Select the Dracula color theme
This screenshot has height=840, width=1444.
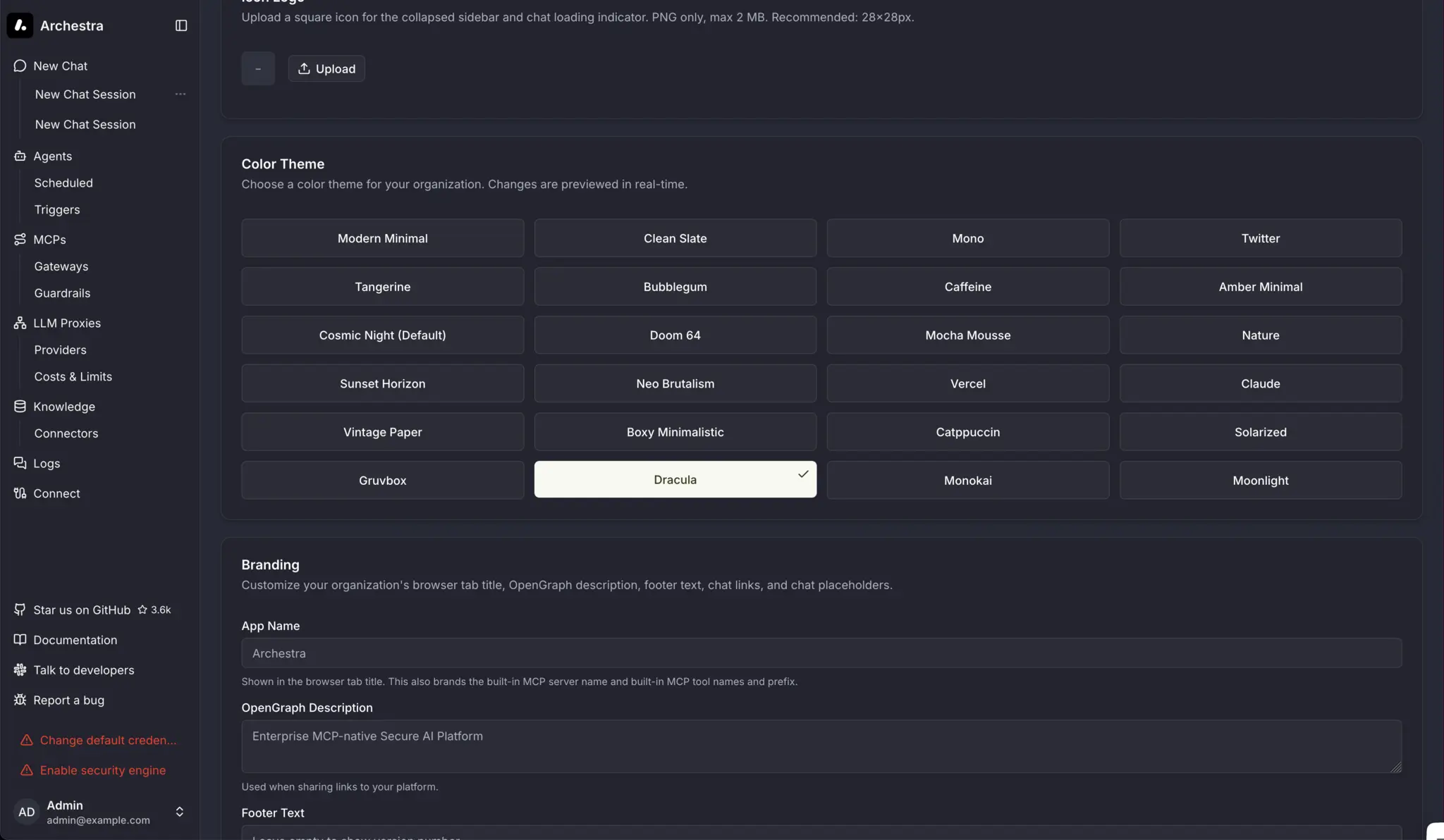click(675, 479)
